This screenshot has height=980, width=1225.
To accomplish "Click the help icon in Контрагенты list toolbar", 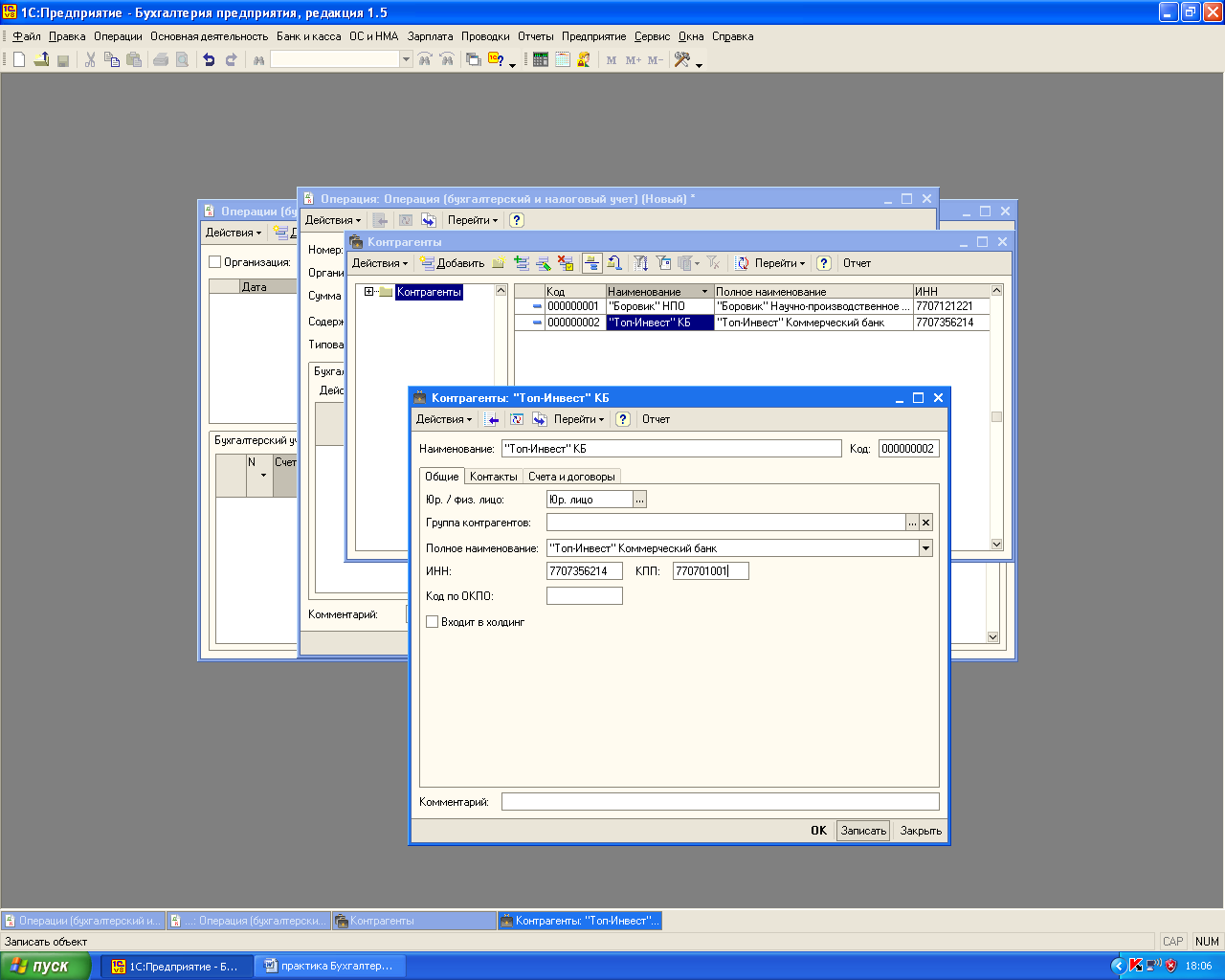I will (824, 263).
